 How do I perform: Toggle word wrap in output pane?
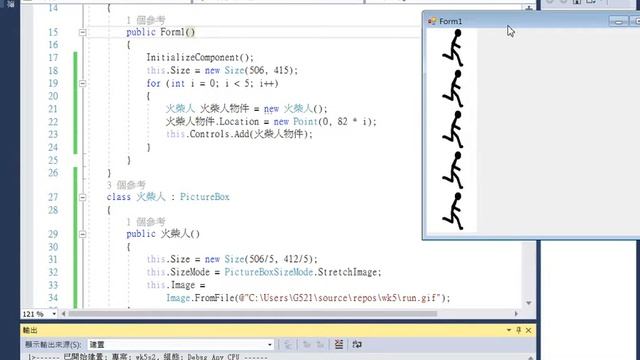357,344
